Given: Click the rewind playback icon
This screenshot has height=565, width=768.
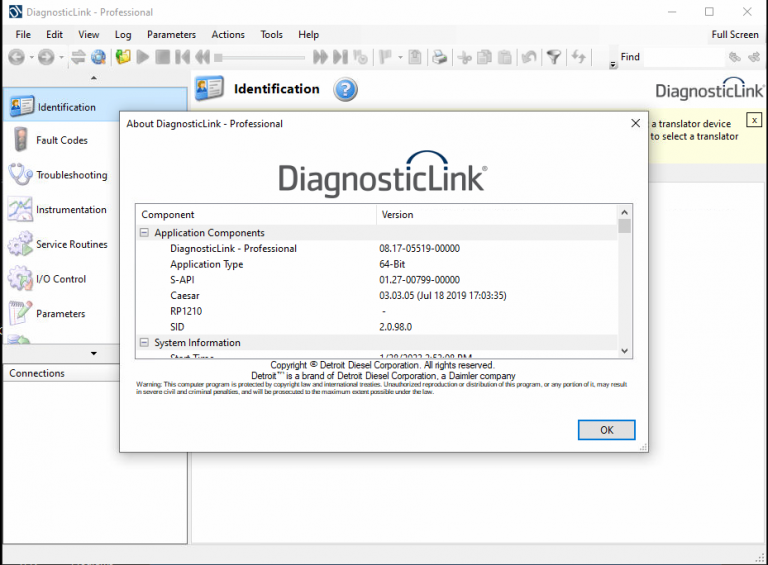Looking at the screenshot, I should 202,57.
